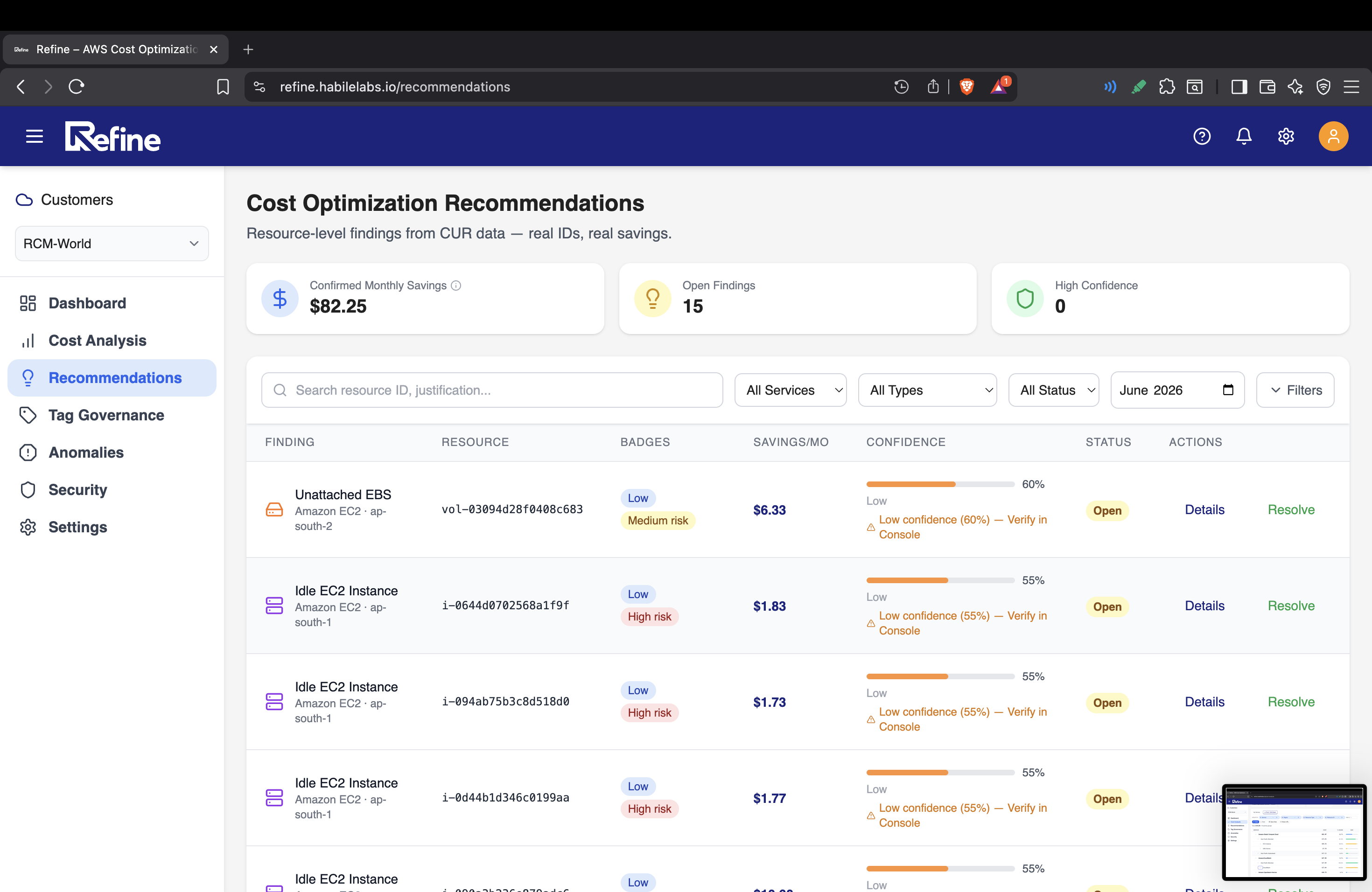Open a new browser tab

pos(248,49)
